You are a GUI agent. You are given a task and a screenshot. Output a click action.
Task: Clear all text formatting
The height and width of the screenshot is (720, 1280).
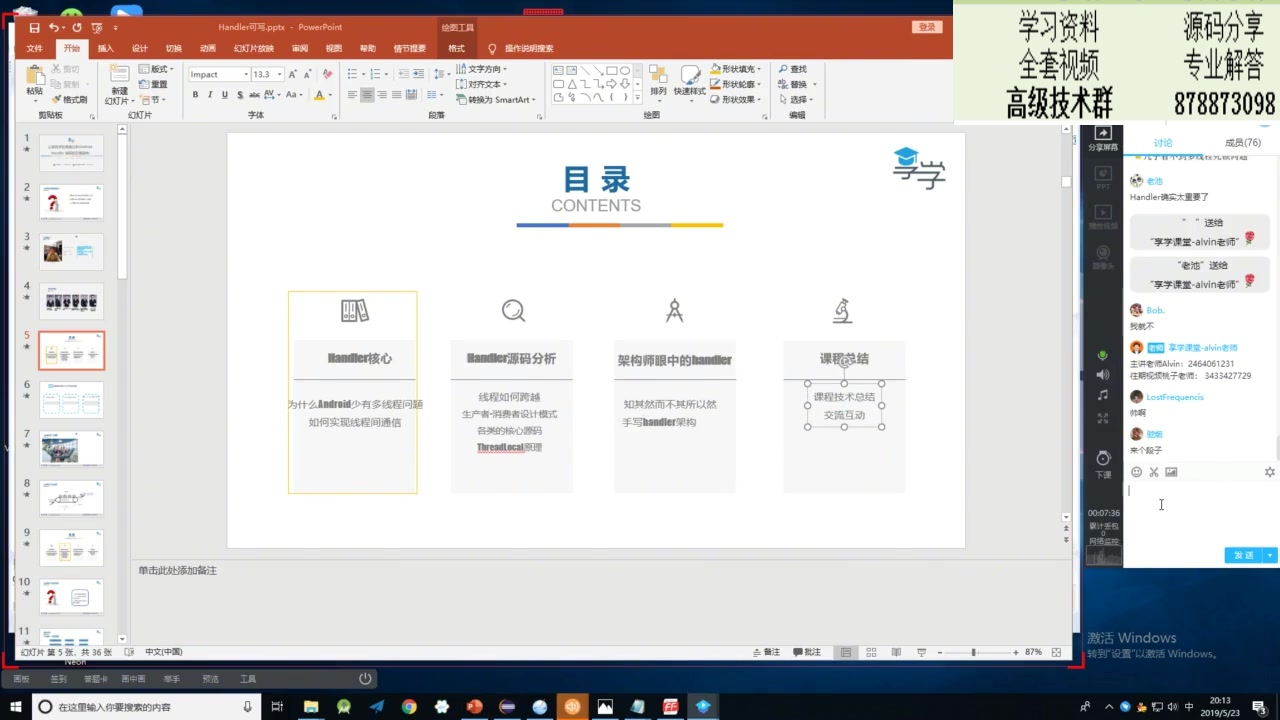(x=327, y=75)
